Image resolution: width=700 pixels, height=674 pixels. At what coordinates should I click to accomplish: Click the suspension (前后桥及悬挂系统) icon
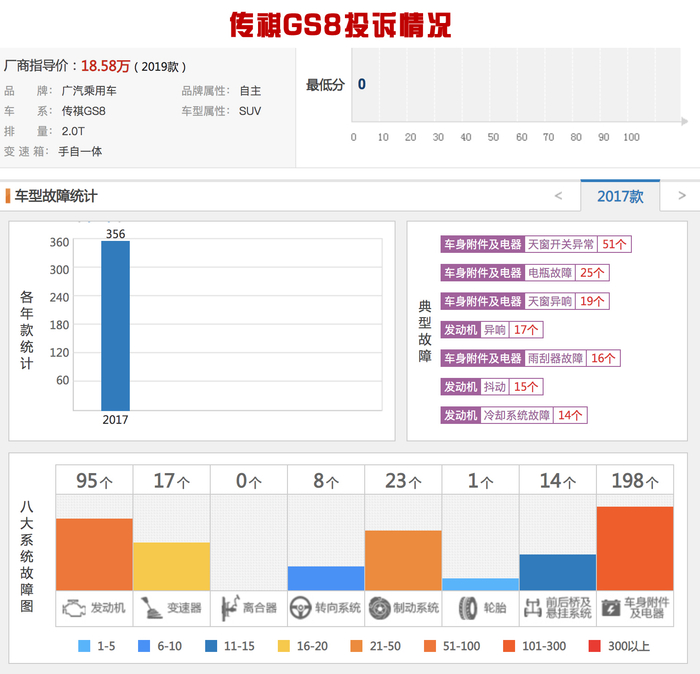(x=532, y=608)
